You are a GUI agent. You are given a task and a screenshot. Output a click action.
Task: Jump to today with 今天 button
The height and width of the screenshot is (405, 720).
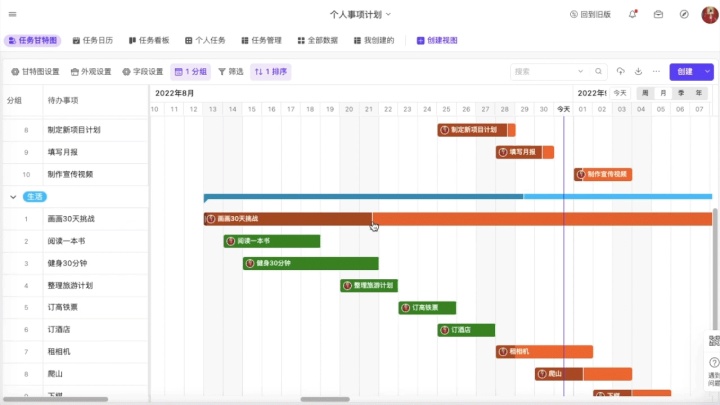[620, 93]
